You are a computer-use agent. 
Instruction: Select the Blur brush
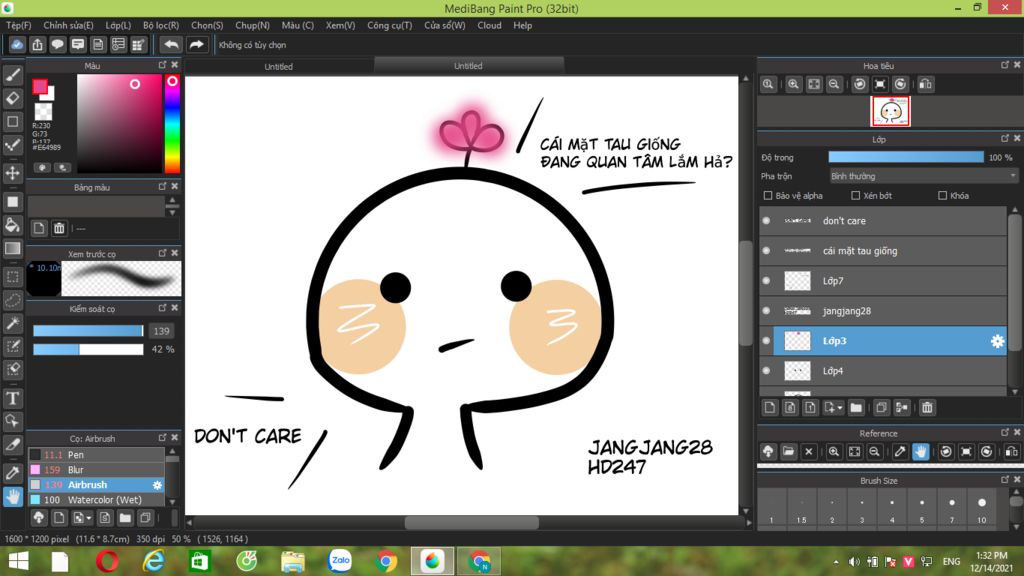click(96, 470)
